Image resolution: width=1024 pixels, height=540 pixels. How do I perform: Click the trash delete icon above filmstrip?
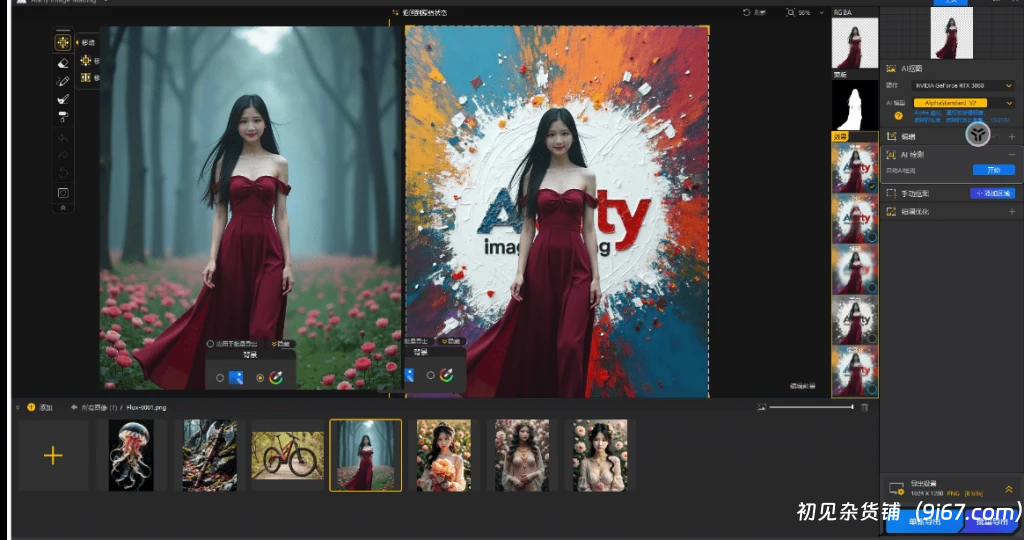point(865,407)
